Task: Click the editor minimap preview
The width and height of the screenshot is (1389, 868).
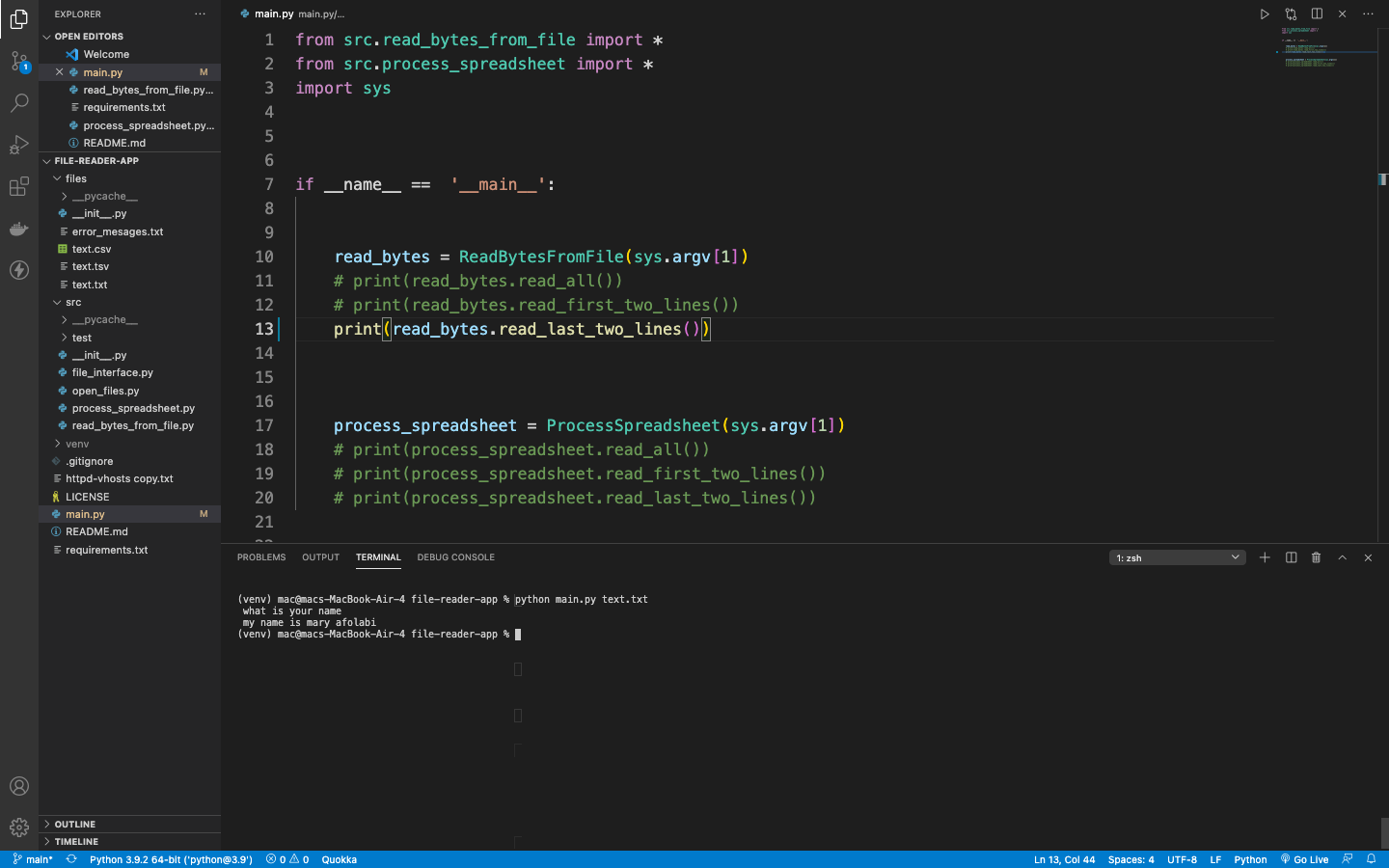Action: 1326,48
